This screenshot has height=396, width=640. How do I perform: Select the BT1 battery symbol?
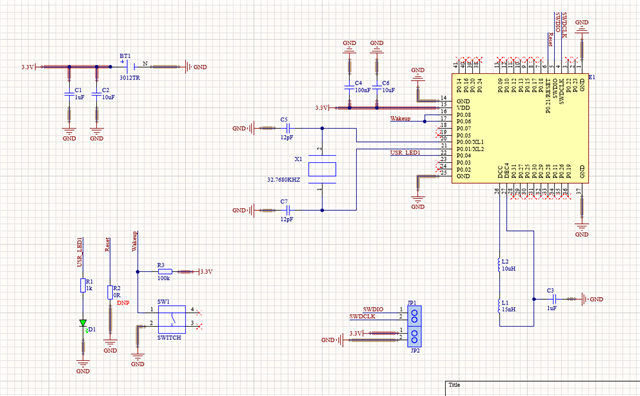pyautogui.click(x=131, y=67)
